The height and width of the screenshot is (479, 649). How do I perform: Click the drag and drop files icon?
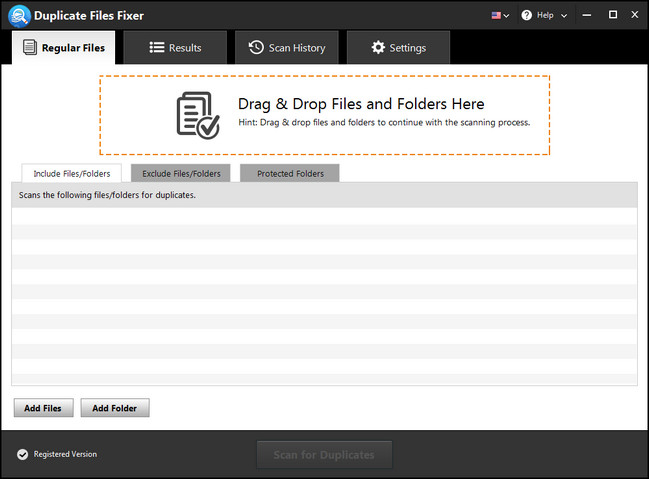197,114
